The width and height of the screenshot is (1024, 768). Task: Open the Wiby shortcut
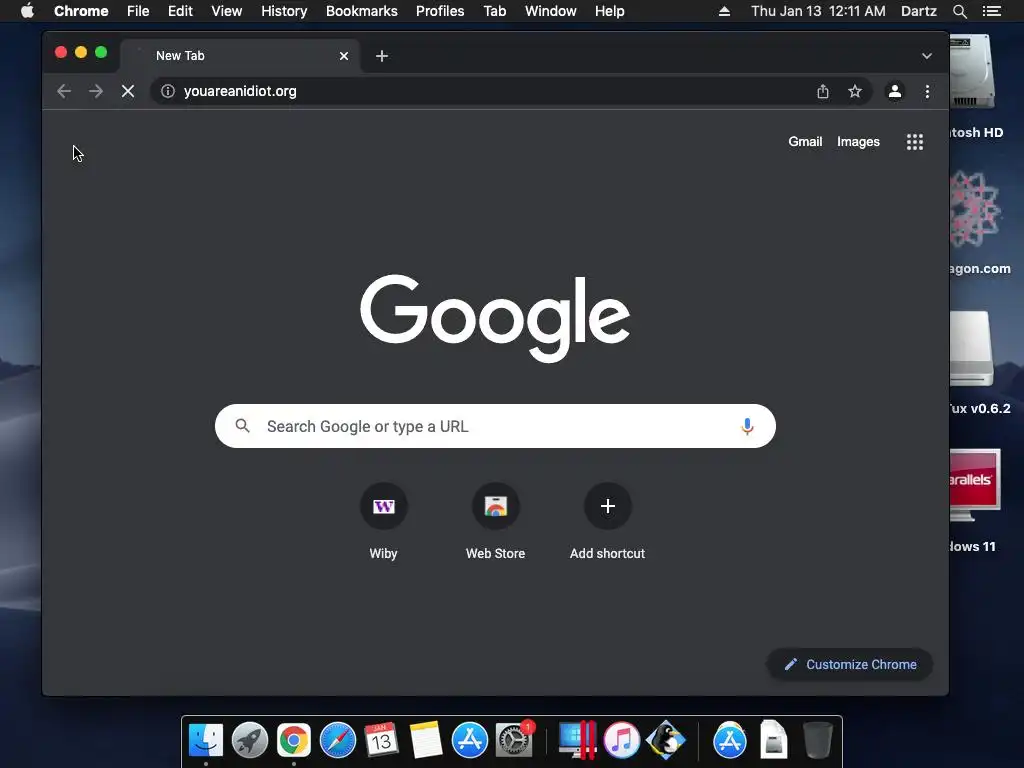coord(383,521)
